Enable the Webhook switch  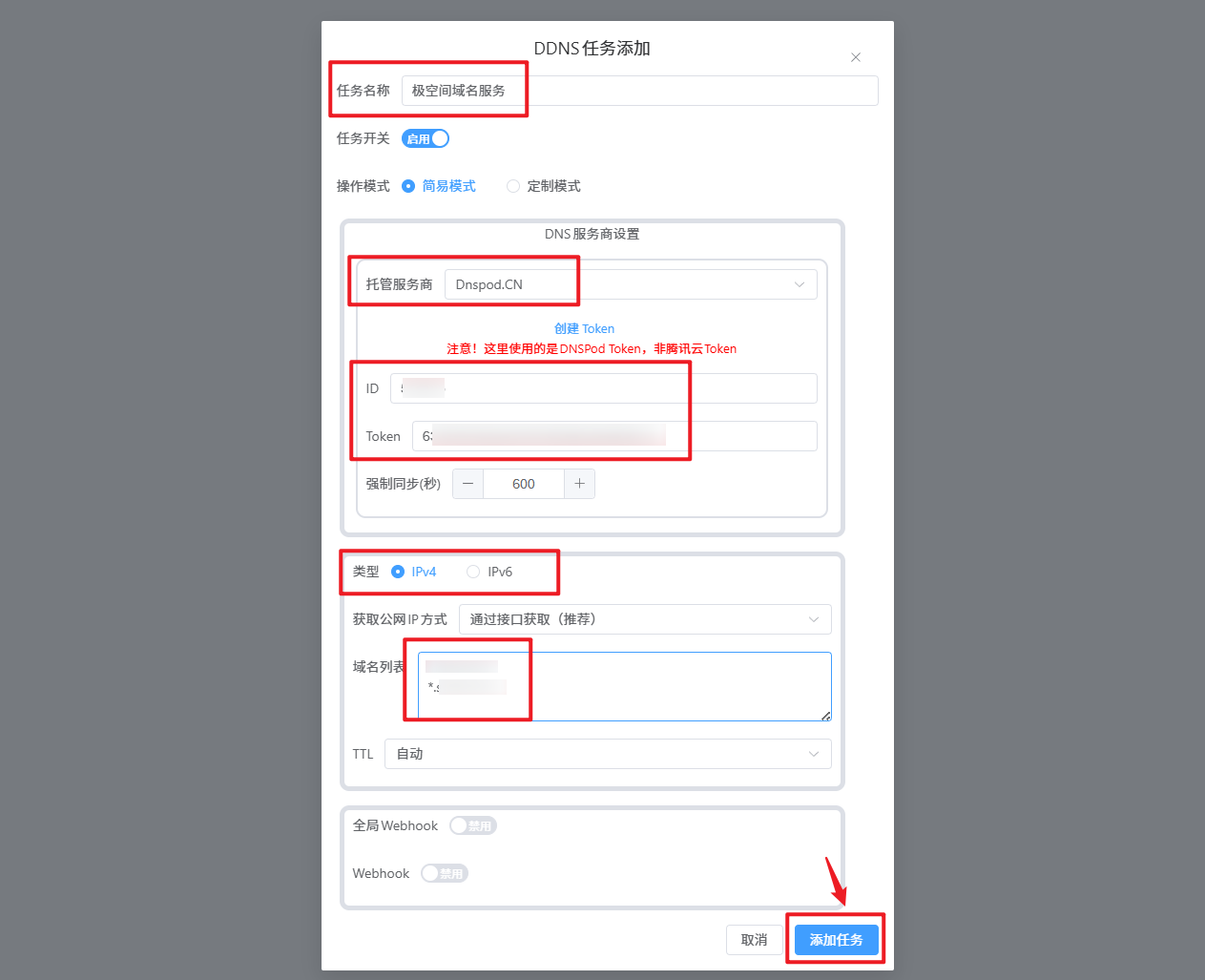tap(445, 873)
